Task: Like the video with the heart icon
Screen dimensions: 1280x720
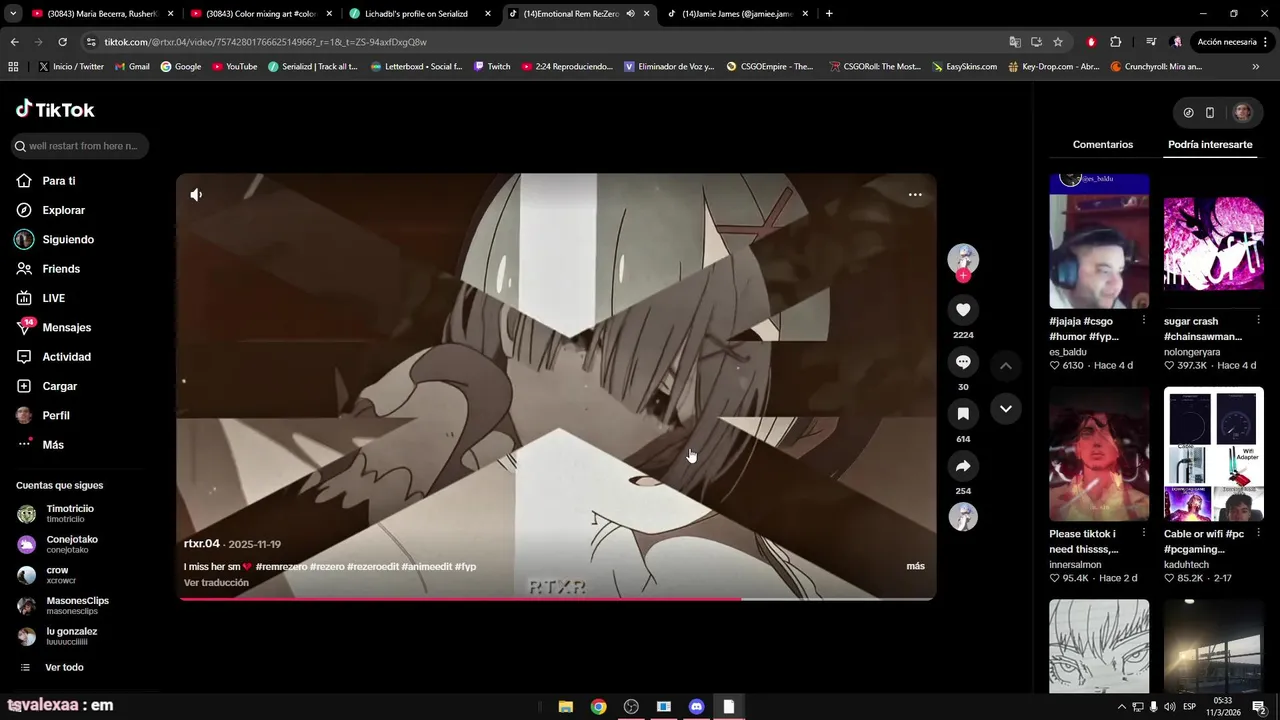Action: point(963,310)
